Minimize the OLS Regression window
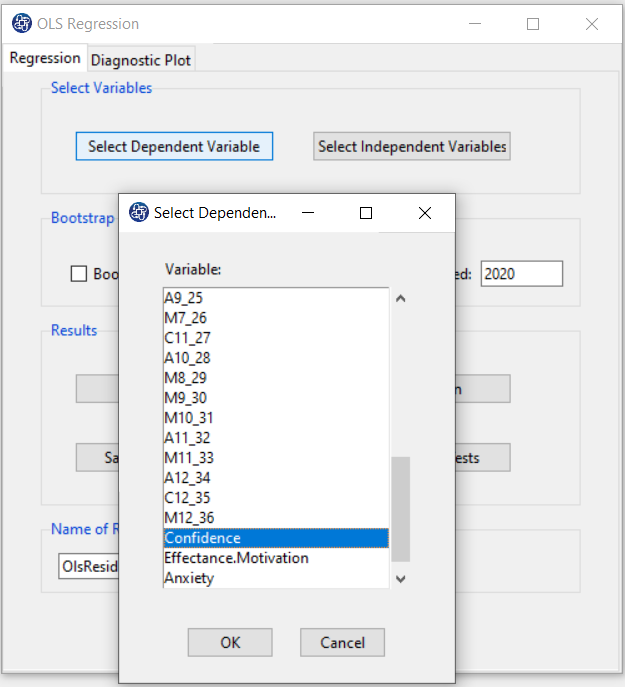Image resolution: width=625 pixels, height=687 pixels. pyautogui.click(x=475, y=24)
